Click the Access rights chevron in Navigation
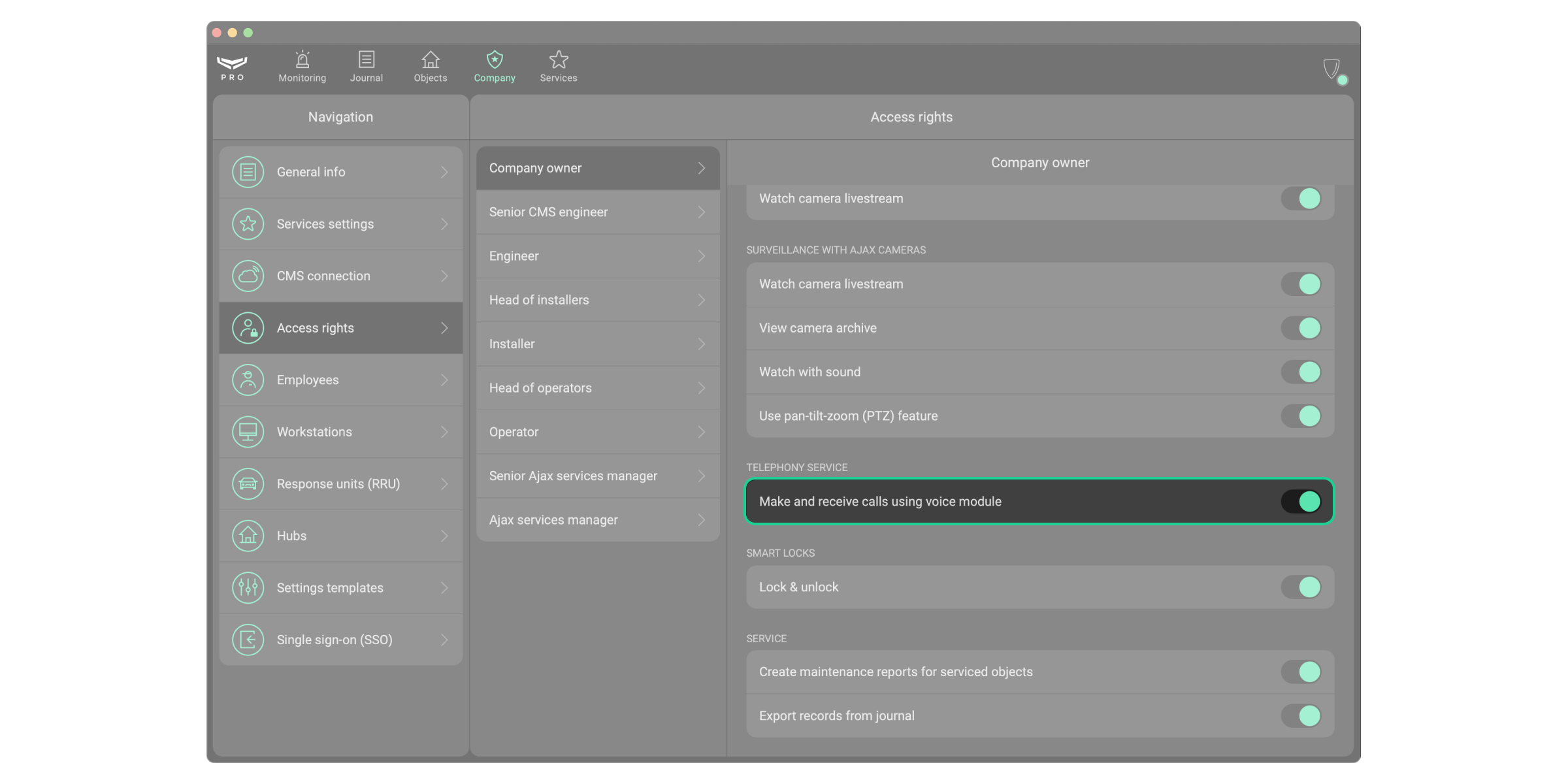Screen dimensions: 1568x784 click(x=444, y=328)
